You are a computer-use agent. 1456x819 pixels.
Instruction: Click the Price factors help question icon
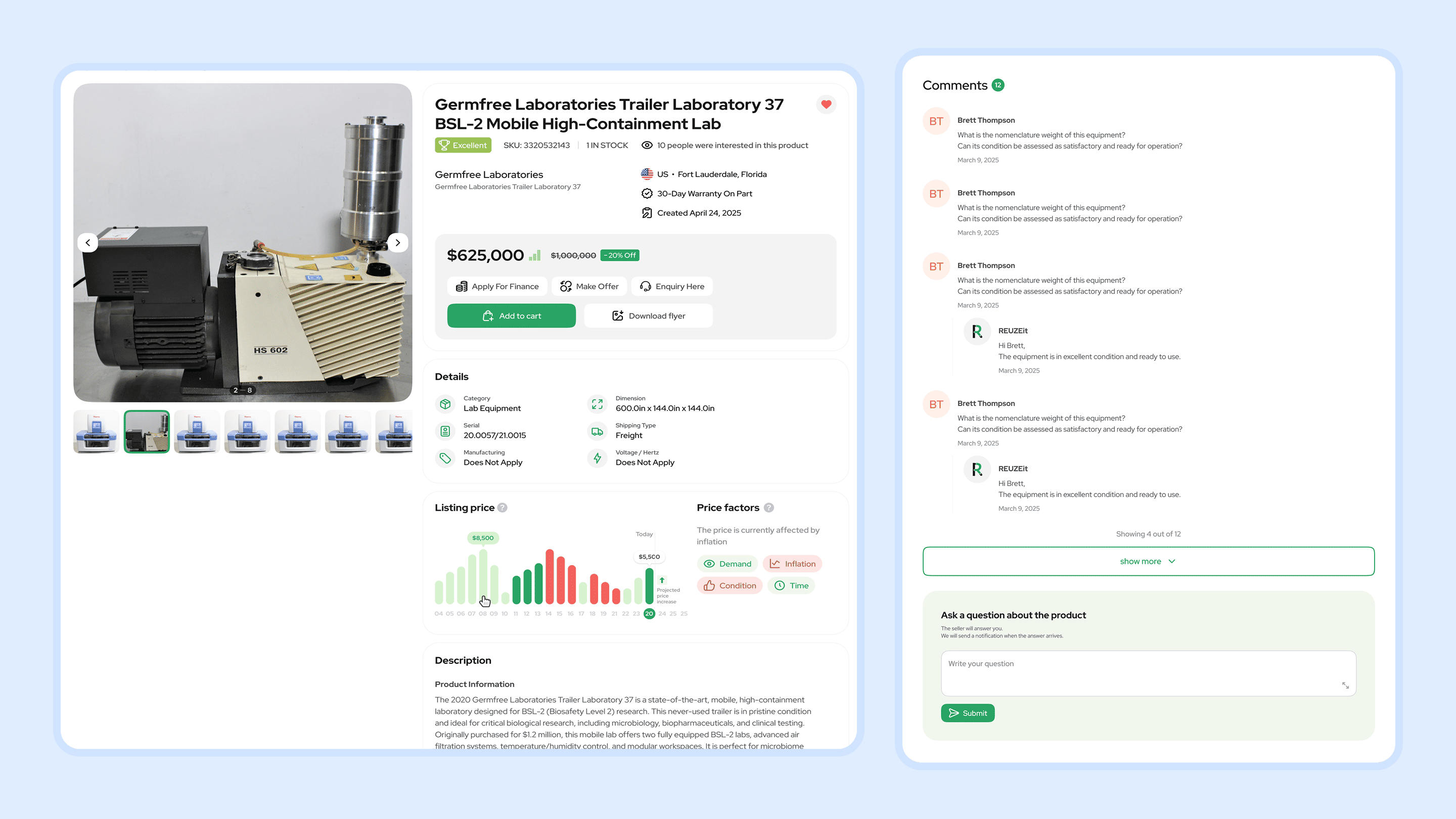[x=768, y=508]
